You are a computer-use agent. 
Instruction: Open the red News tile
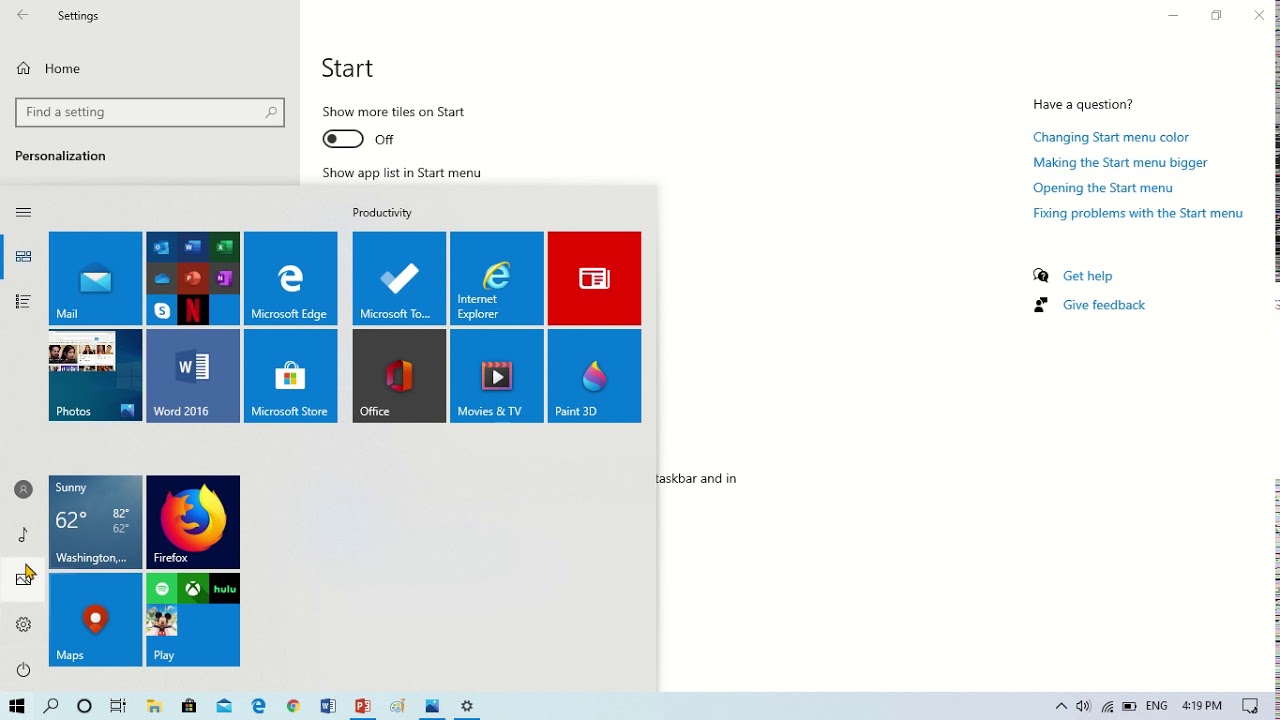594,278
